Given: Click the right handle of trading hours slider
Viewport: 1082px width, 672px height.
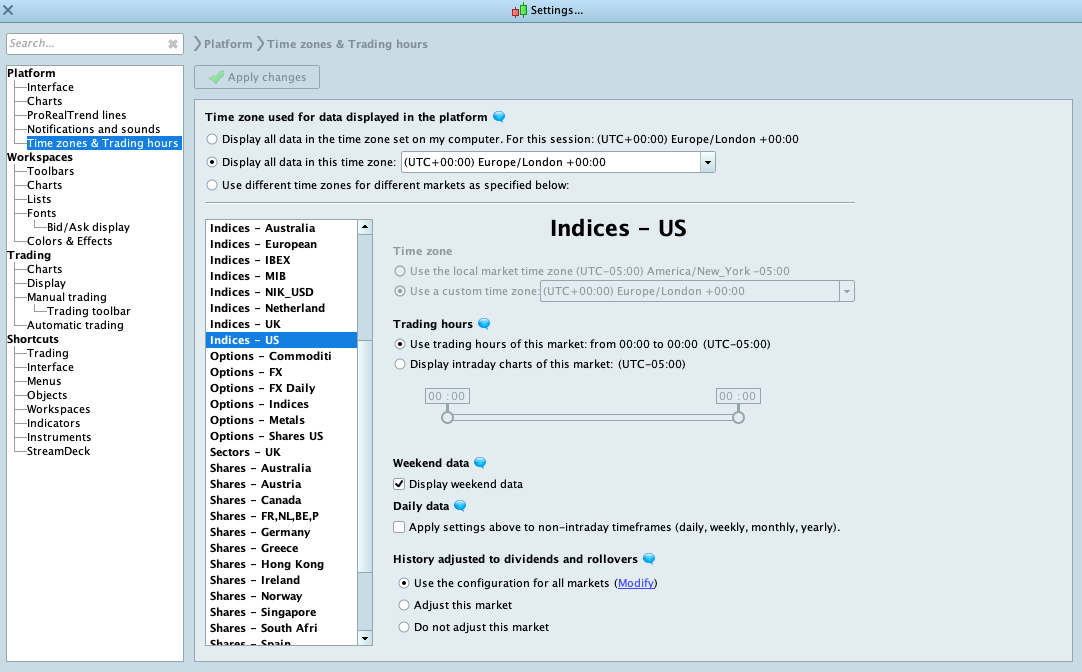Looking at the screenshot, I should click(x=738, y=417).
